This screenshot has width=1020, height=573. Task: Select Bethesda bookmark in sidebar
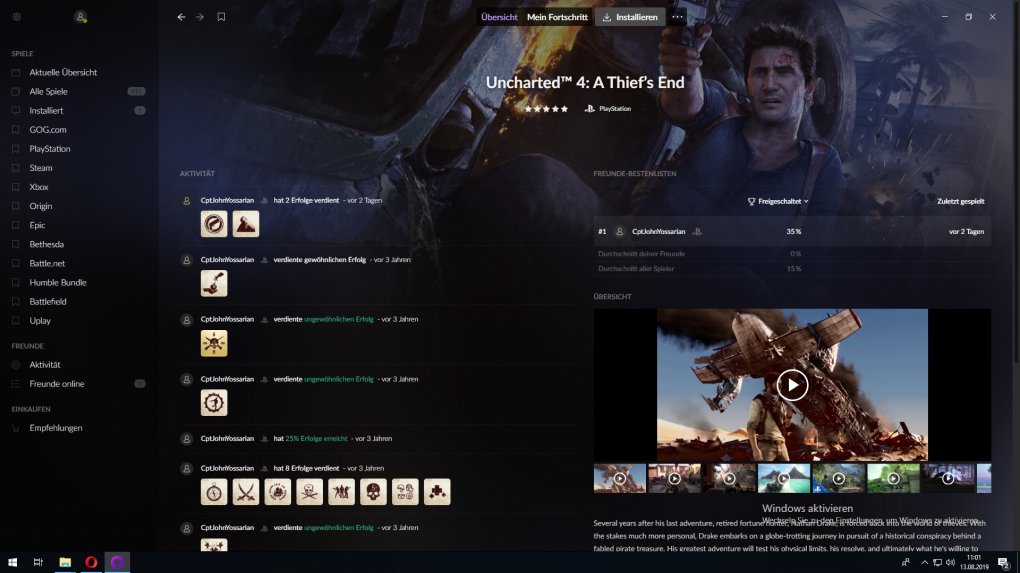[x=46, y=245]
